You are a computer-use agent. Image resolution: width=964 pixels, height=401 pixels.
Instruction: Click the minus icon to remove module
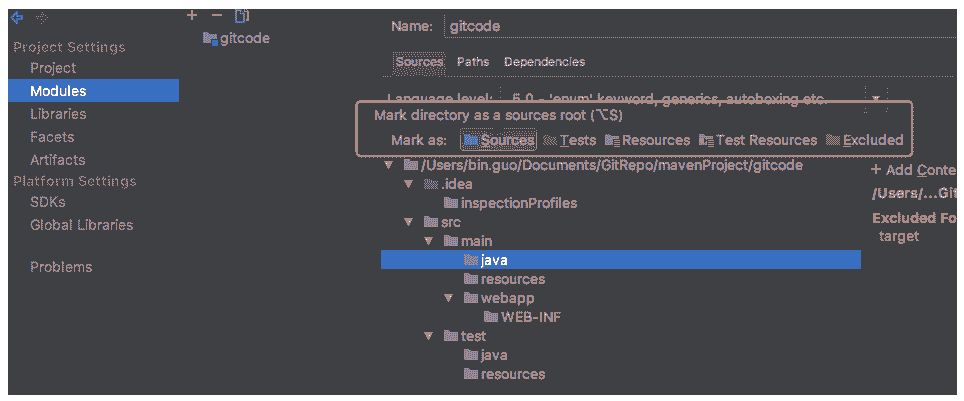point(217,15)
